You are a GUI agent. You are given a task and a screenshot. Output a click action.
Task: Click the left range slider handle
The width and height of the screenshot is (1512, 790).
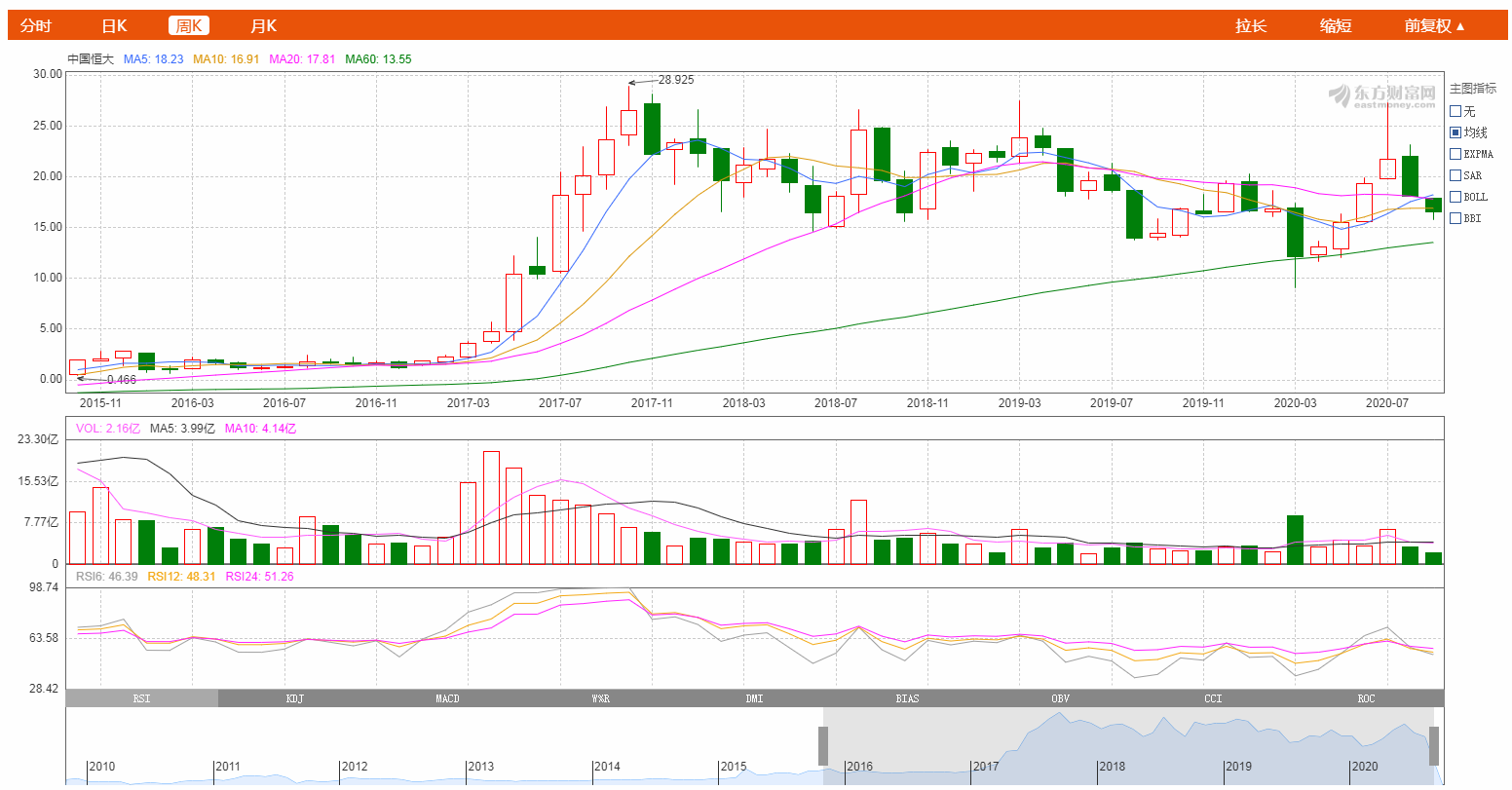pos(823,746)
